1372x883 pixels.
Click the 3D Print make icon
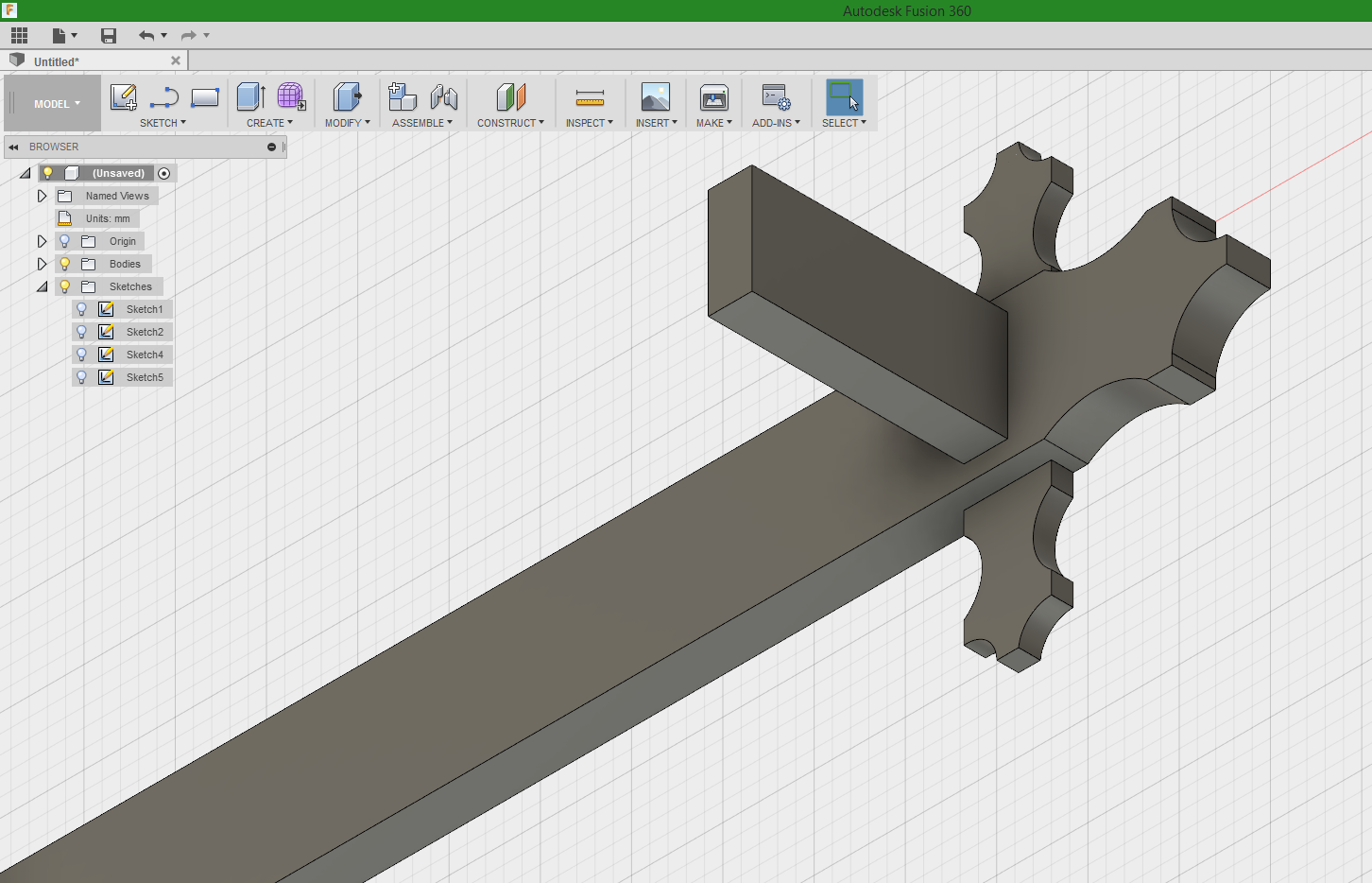714,97
